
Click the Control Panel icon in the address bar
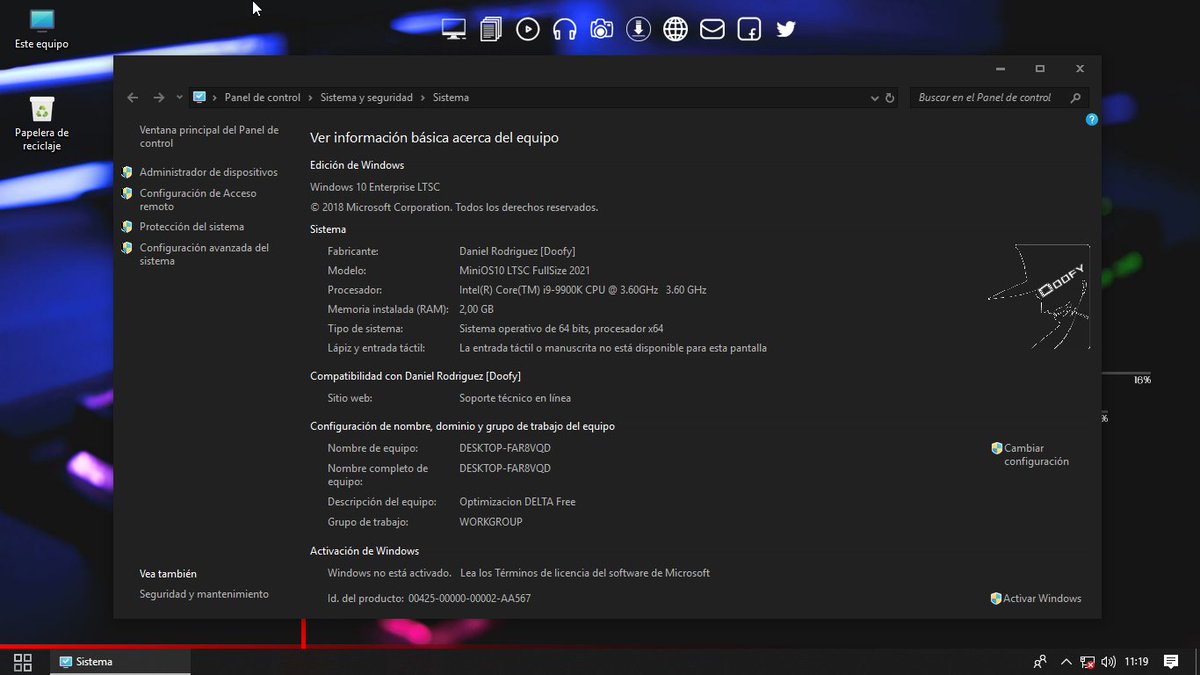tap(199, 97)
